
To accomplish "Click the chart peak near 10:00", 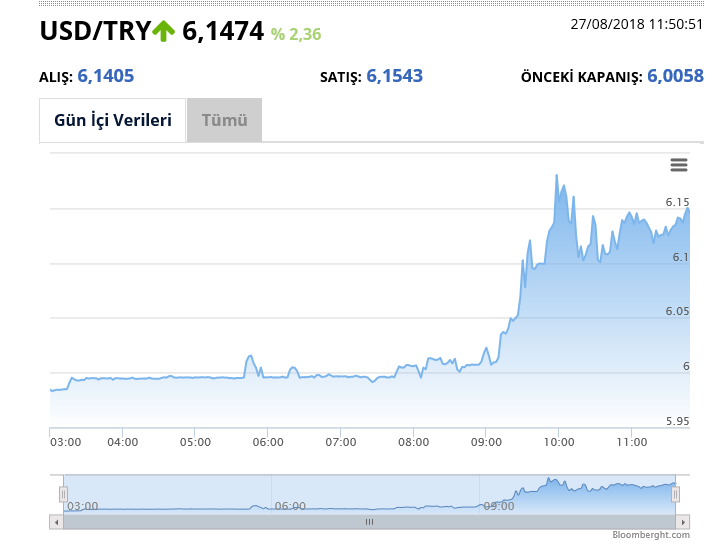I will pos(557,176).
